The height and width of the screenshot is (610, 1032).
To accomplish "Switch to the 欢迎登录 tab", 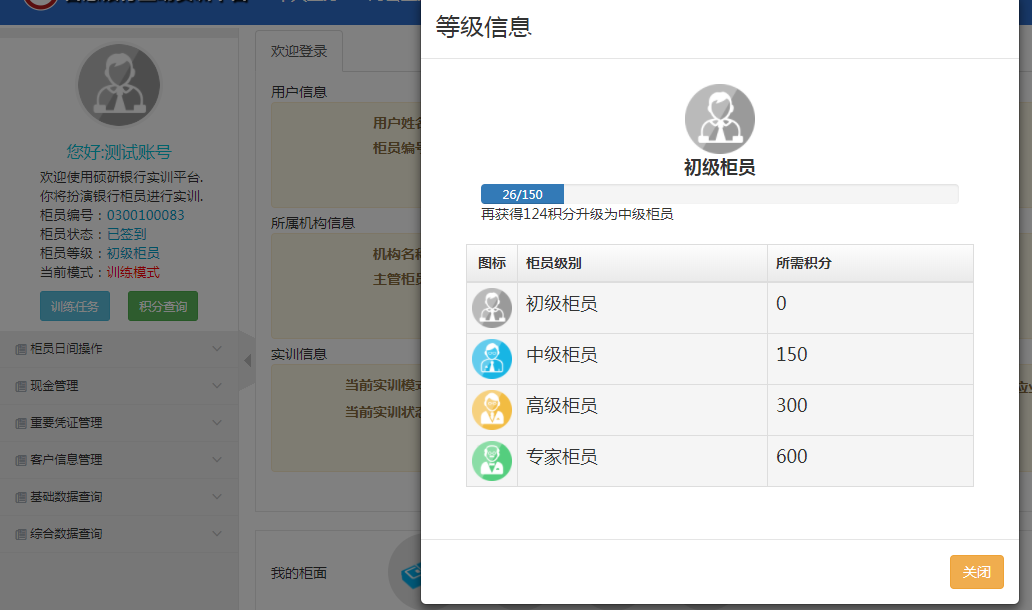I will (x=299, y=52).
